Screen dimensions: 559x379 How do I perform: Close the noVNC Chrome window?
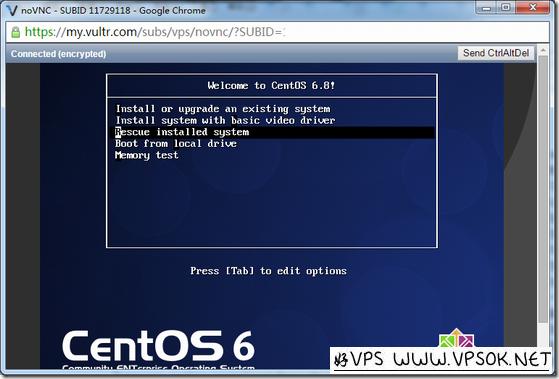coord(533,7)
